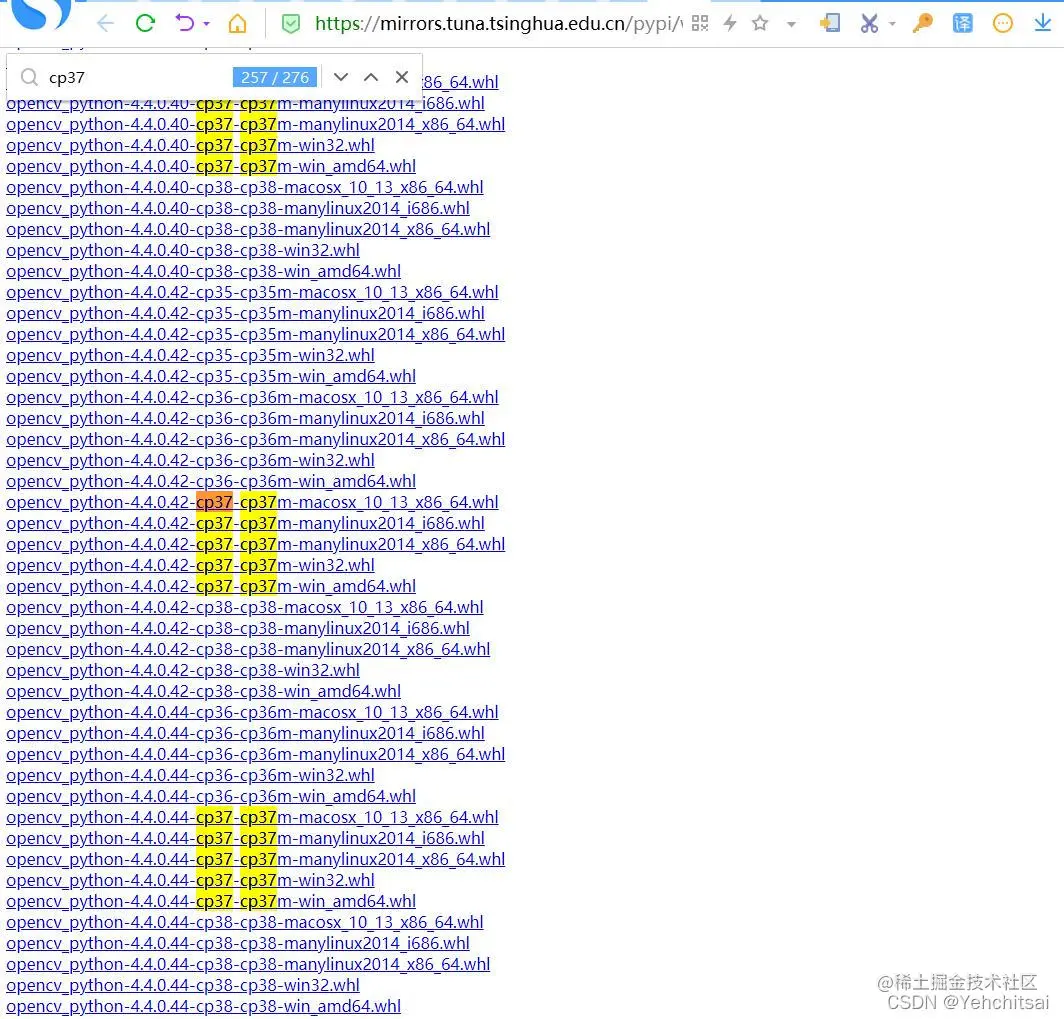The image size is (1064, 1019).
Task: Open the QR code icon in address bar
Action: point(700,24)
